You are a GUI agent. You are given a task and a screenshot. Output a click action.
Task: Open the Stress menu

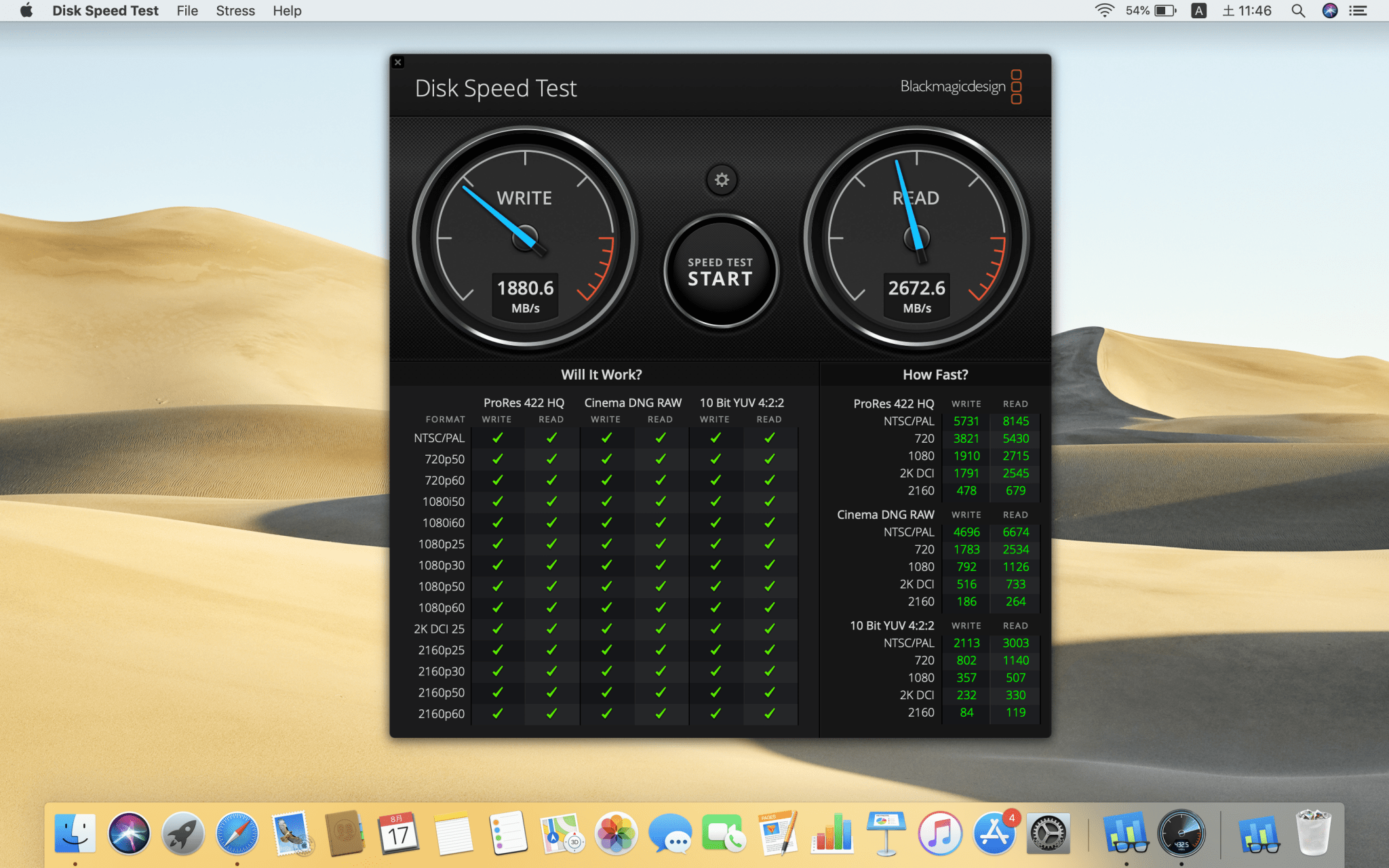pos(235,11)
